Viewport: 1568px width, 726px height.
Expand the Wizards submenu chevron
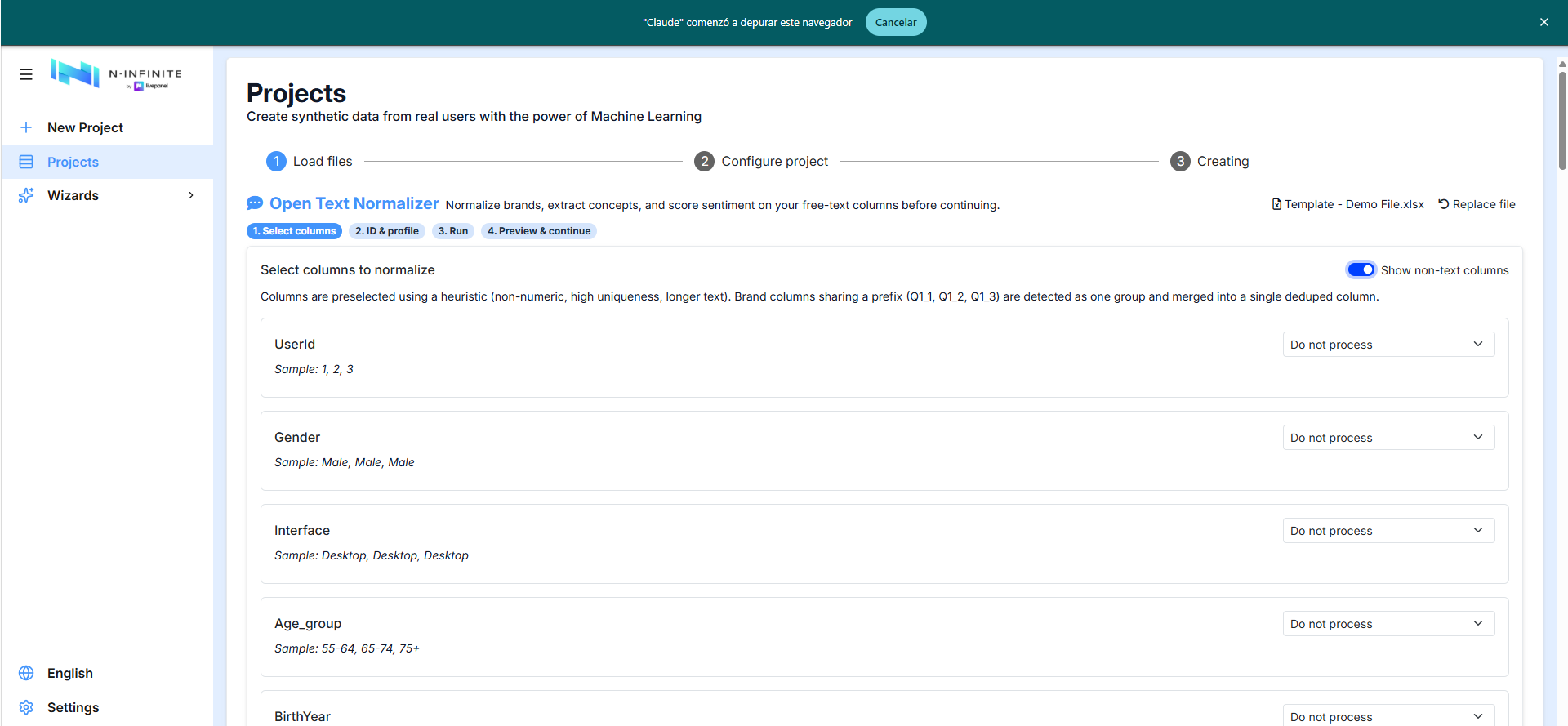[x=191, y=195]
